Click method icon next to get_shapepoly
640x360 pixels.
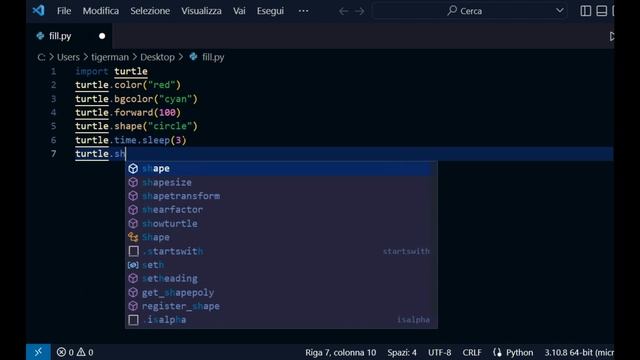coord(133,292)
